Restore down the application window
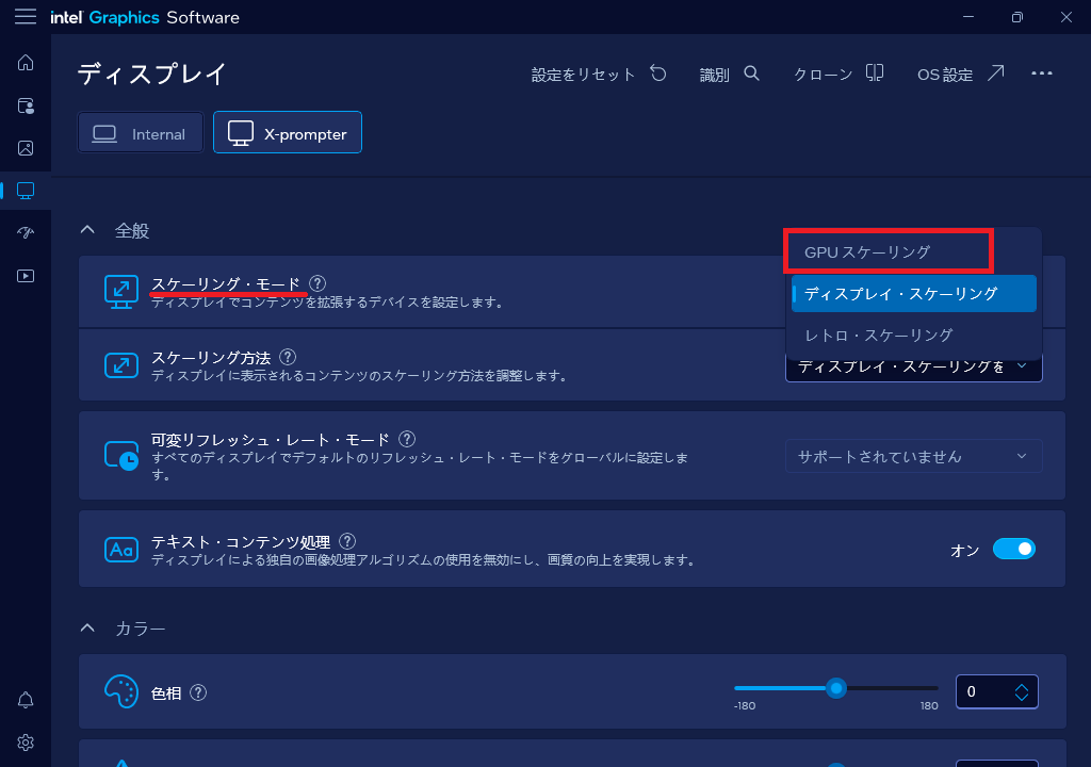 click(1017, 17)
